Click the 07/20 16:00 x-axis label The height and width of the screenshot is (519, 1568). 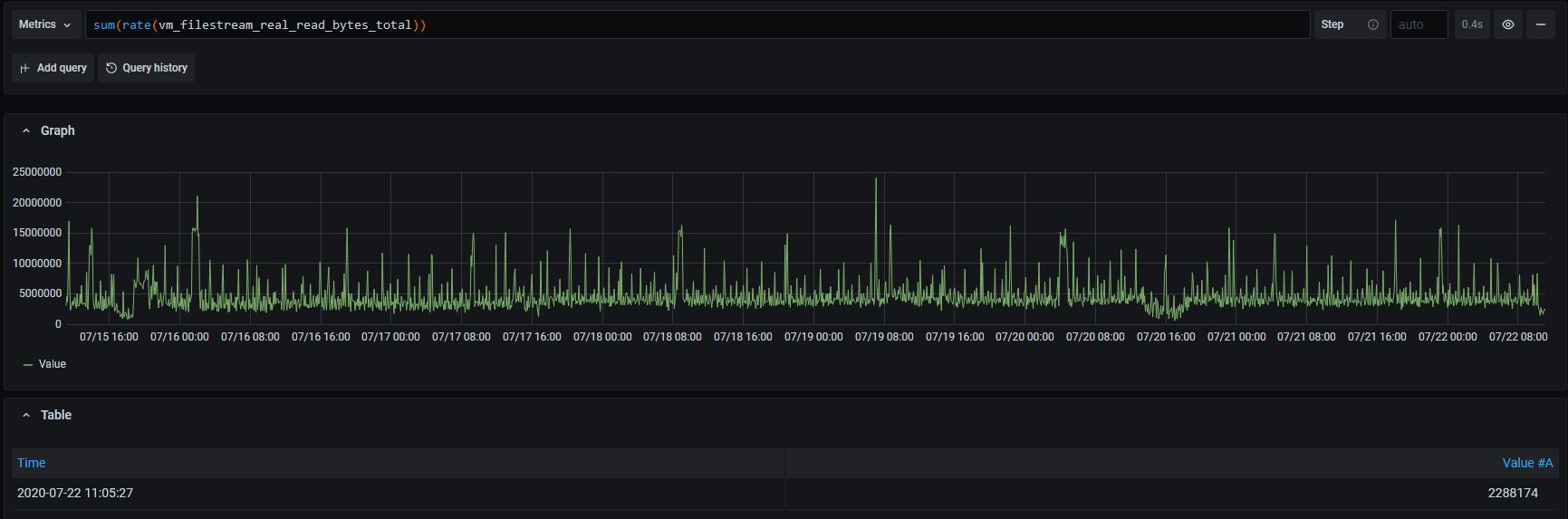1166,337
